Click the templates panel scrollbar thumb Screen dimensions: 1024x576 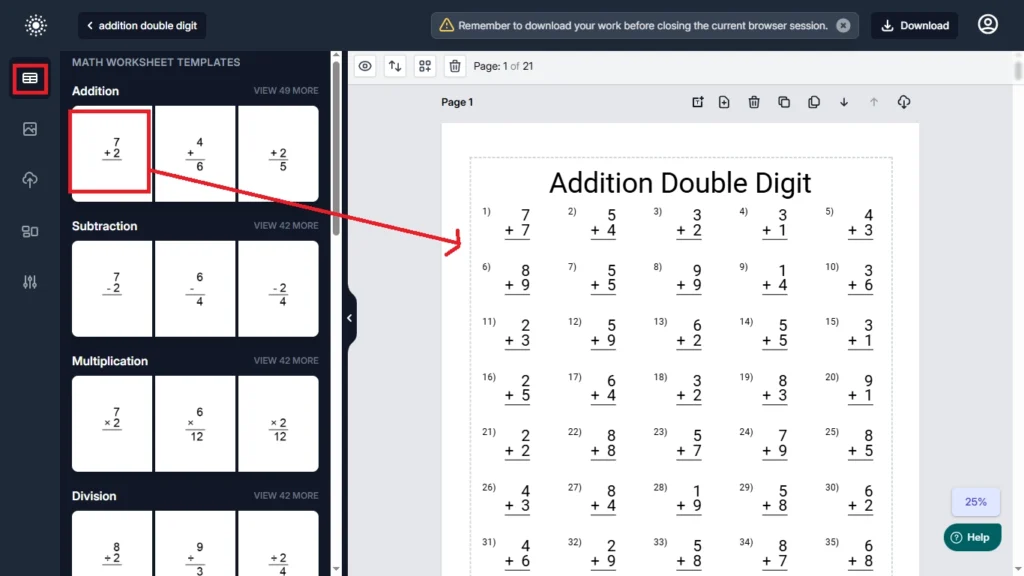coord(336,148)
